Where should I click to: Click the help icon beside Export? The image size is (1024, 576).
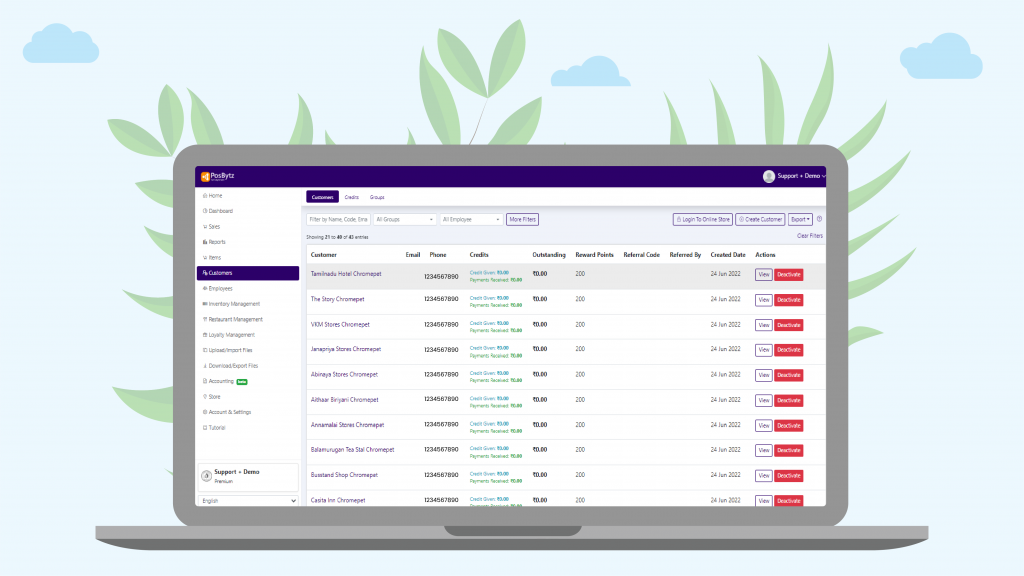coord(819,219)
